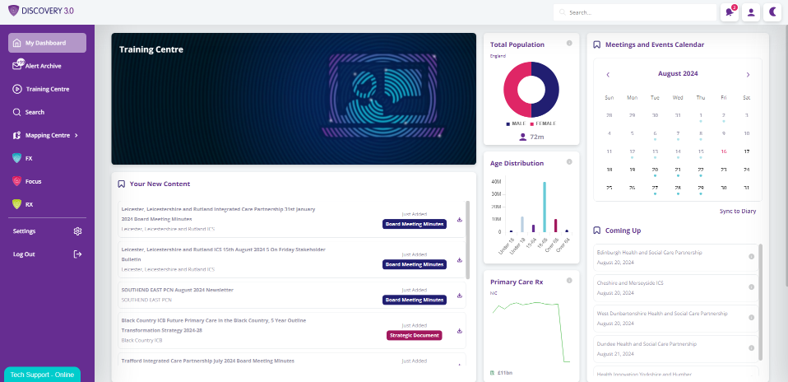Image resolution: width=788 pixels, height=382 pixels.
Task: Go to next month in calendar
Action: coord(748,74)
